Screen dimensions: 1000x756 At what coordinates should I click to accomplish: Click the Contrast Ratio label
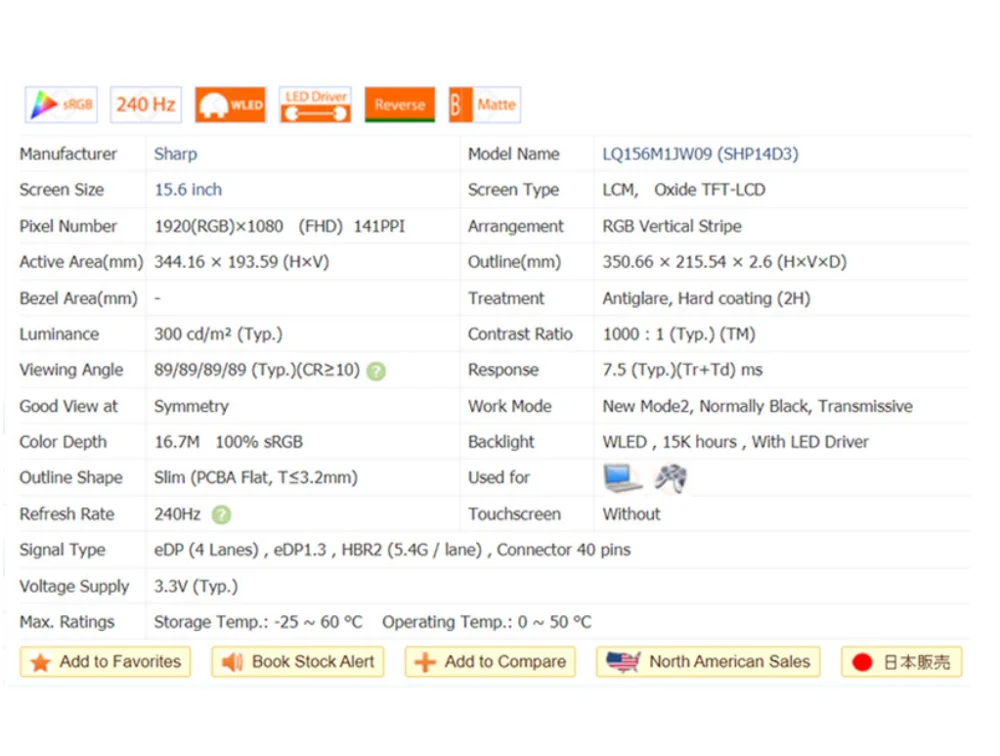(x=520, y=334)
